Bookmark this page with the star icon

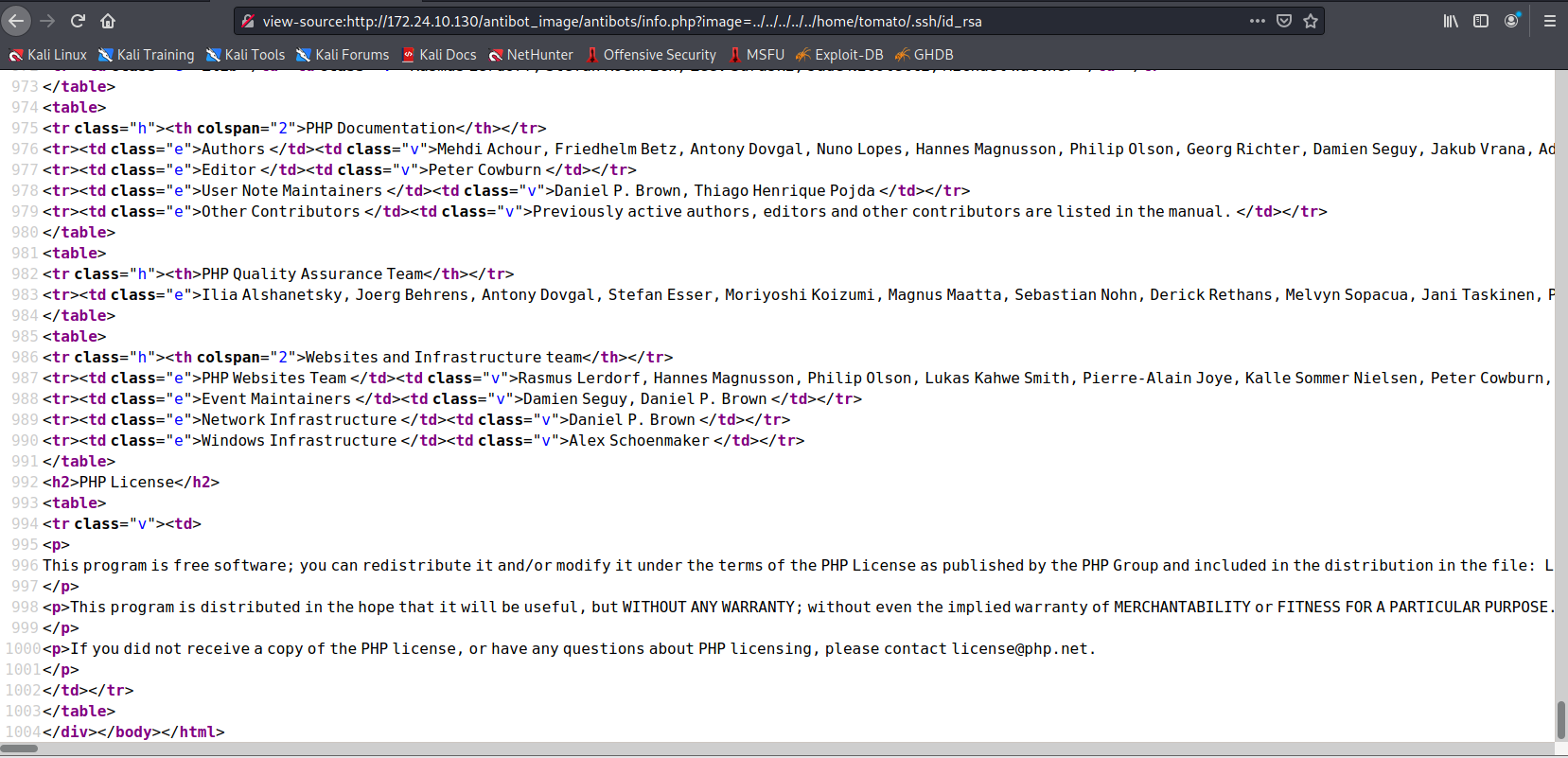pos(1311,21)
